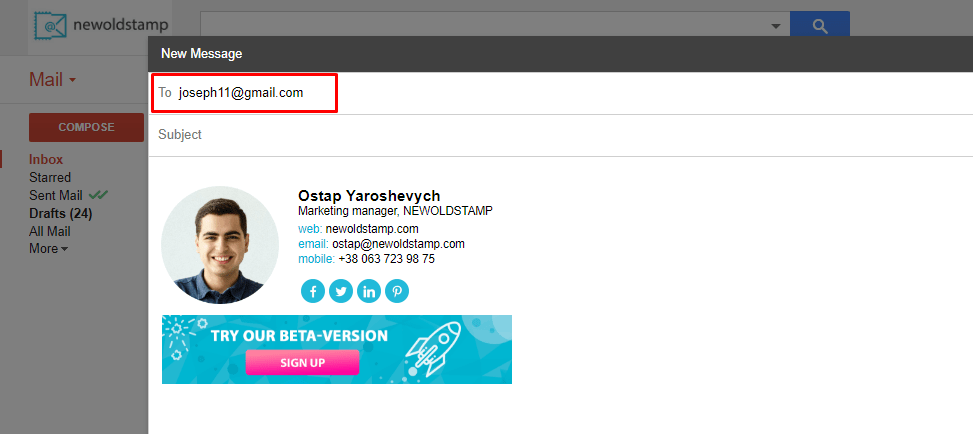Click the Facebook icon in signature
The width and height of the screenshot is (973, 434).
coord(313,291)
